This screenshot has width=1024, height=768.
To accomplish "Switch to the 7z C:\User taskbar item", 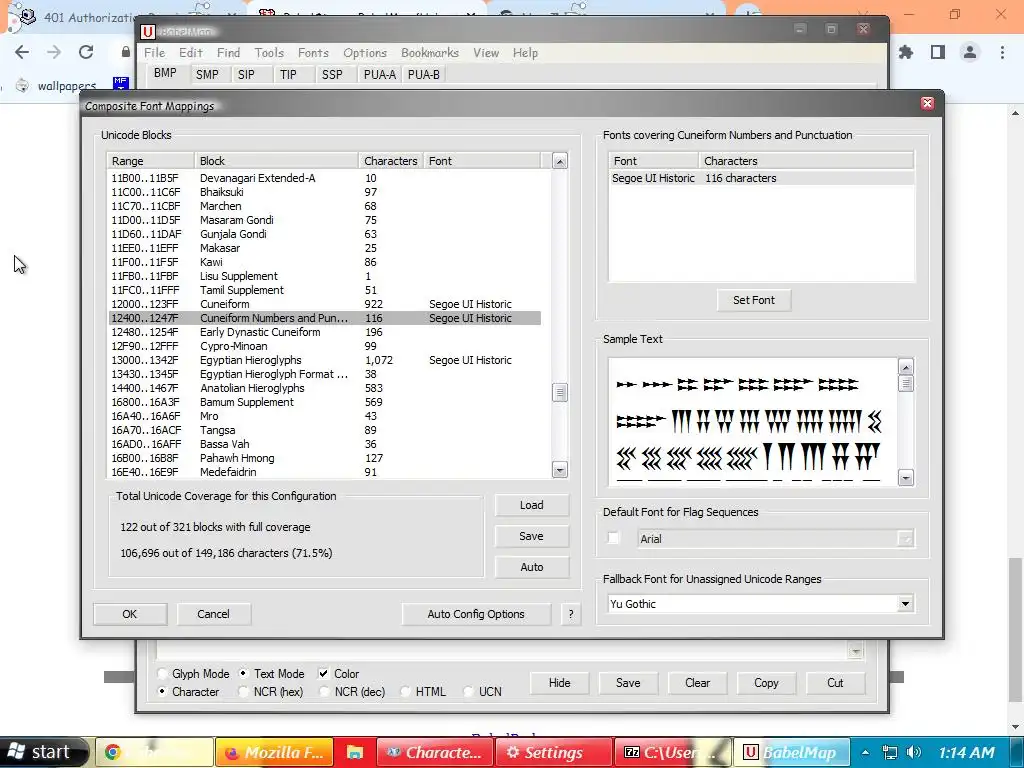I will [x=673, y=752].
